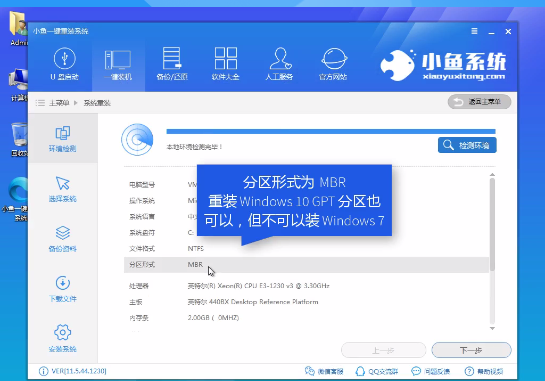Select the 文件格式 NTFS row
Image resolution: width=545 pixels, height=381 pixels.
pos(306,249)
